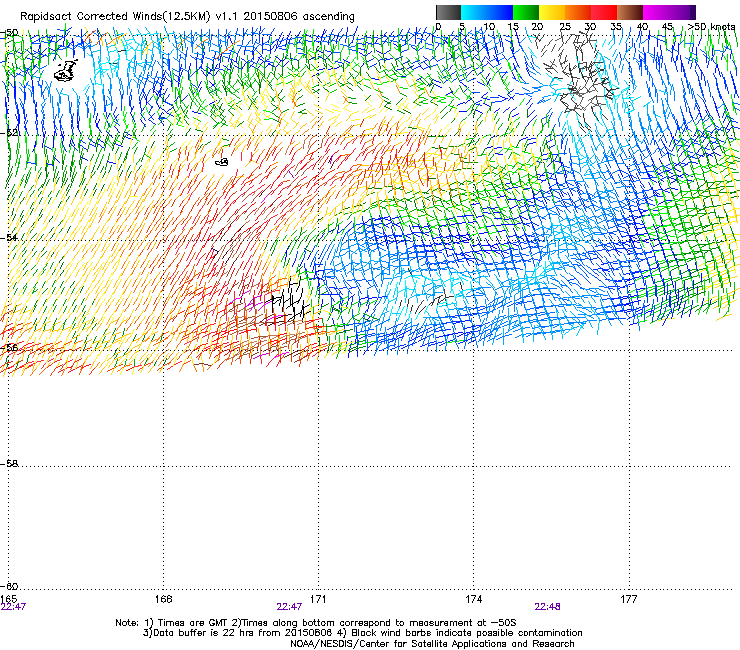Click the yellow 20–25 knots legend swatch
Screen dimensions: 740x650
(x=552, y=12)
